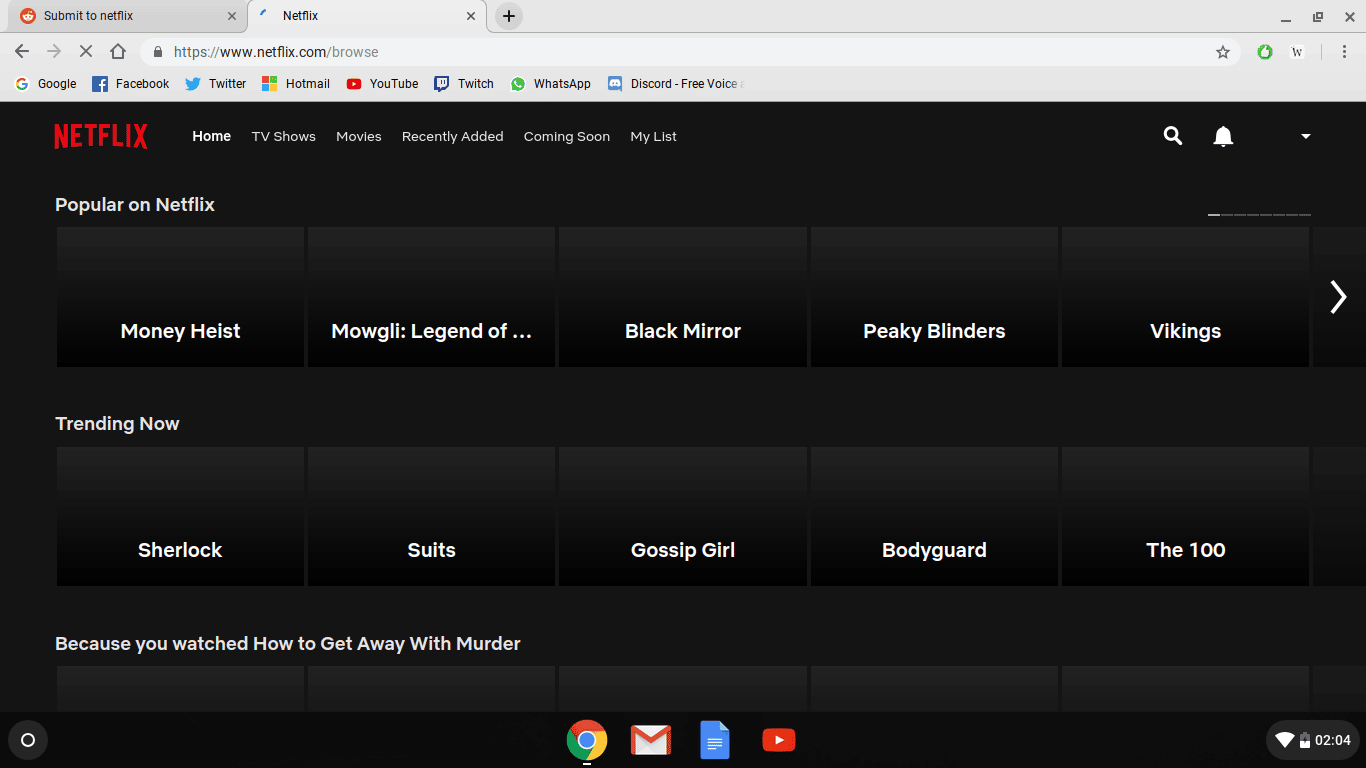
Task: Click the browser forward arrow
Action: click(54, 52)
